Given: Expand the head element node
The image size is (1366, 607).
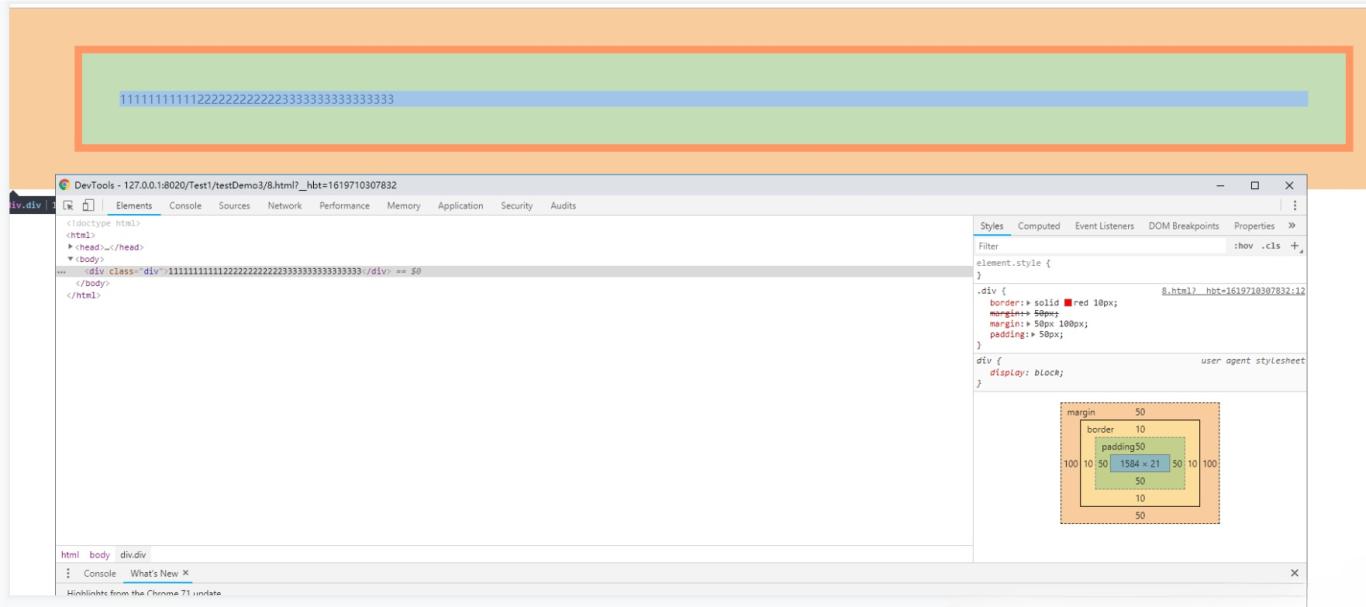Looking at the screenshot, I should click(x=70, y=247).
